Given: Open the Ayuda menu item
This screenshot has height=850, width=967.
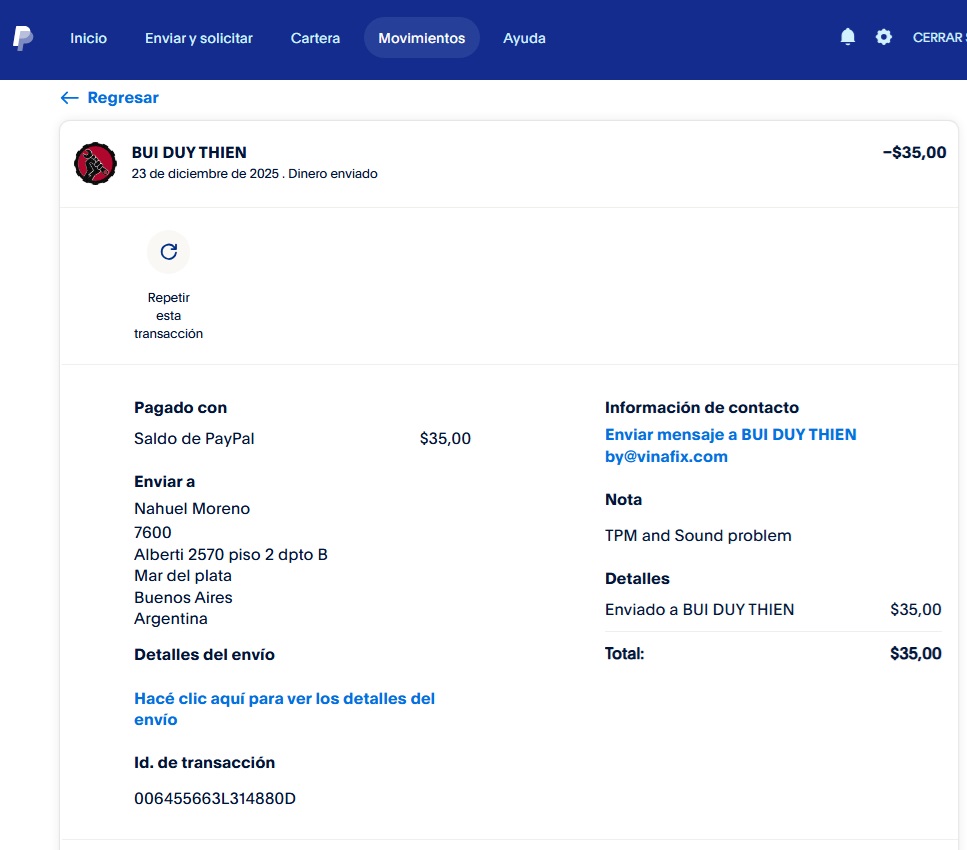Looking at the screenshot, I should click(524, 38).
